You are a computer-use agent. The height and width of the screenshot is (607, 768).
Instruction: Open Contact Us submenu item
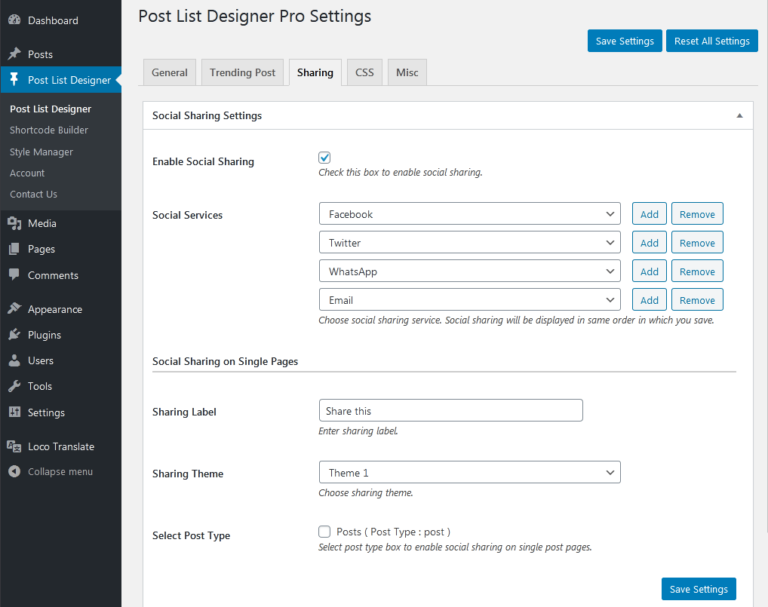pos(33,194)
